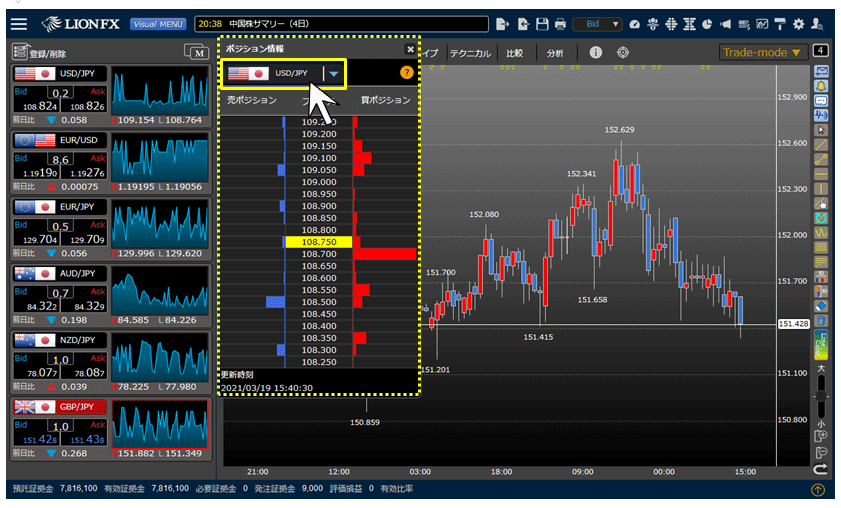The width and height of the screenshot is (841, 508).
Task: Expand the USD/JPY currency pair dropdown
Action: [333, 73]
